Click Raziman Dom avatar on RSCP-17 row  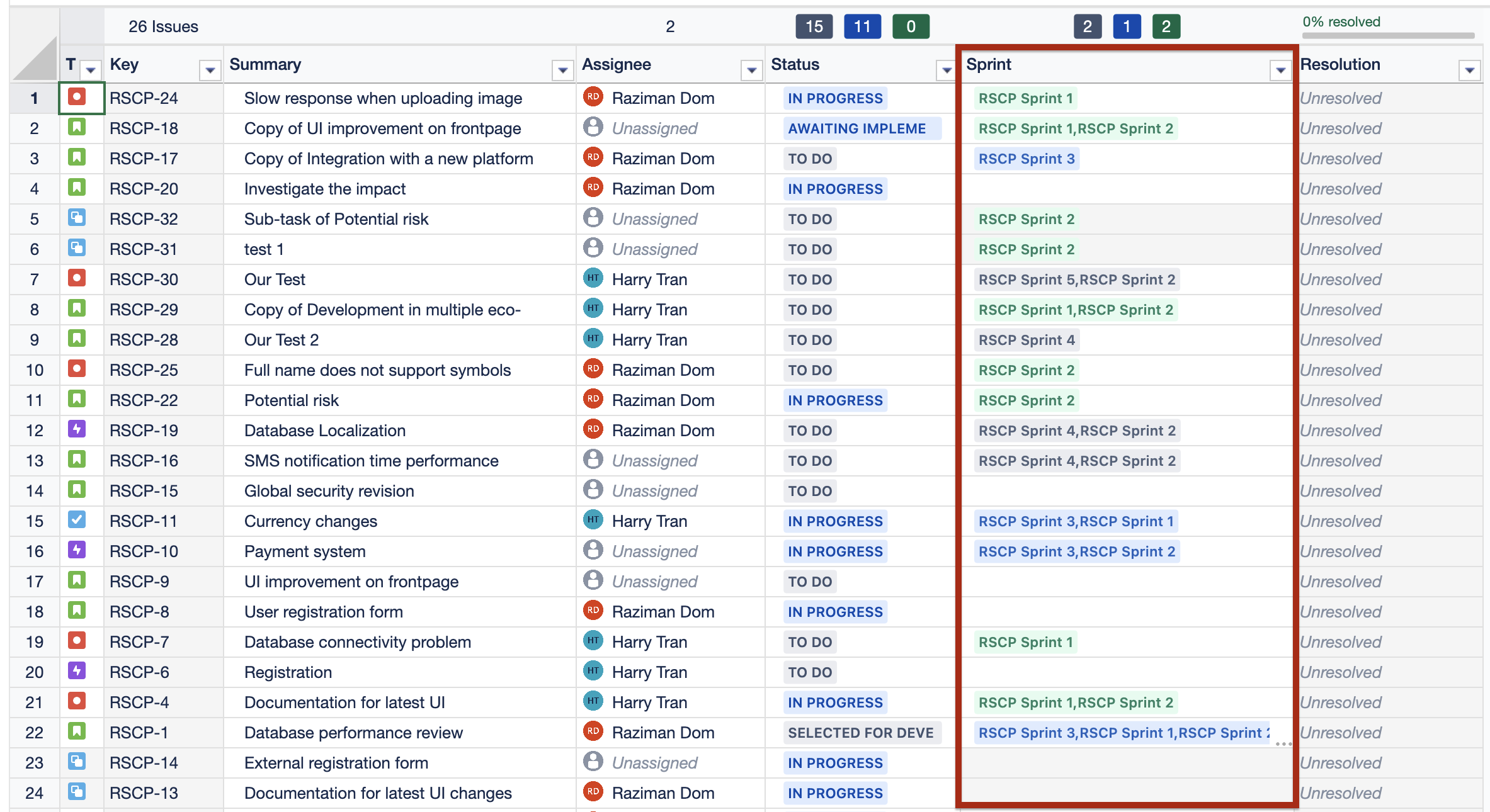click(x=593, y=157)
